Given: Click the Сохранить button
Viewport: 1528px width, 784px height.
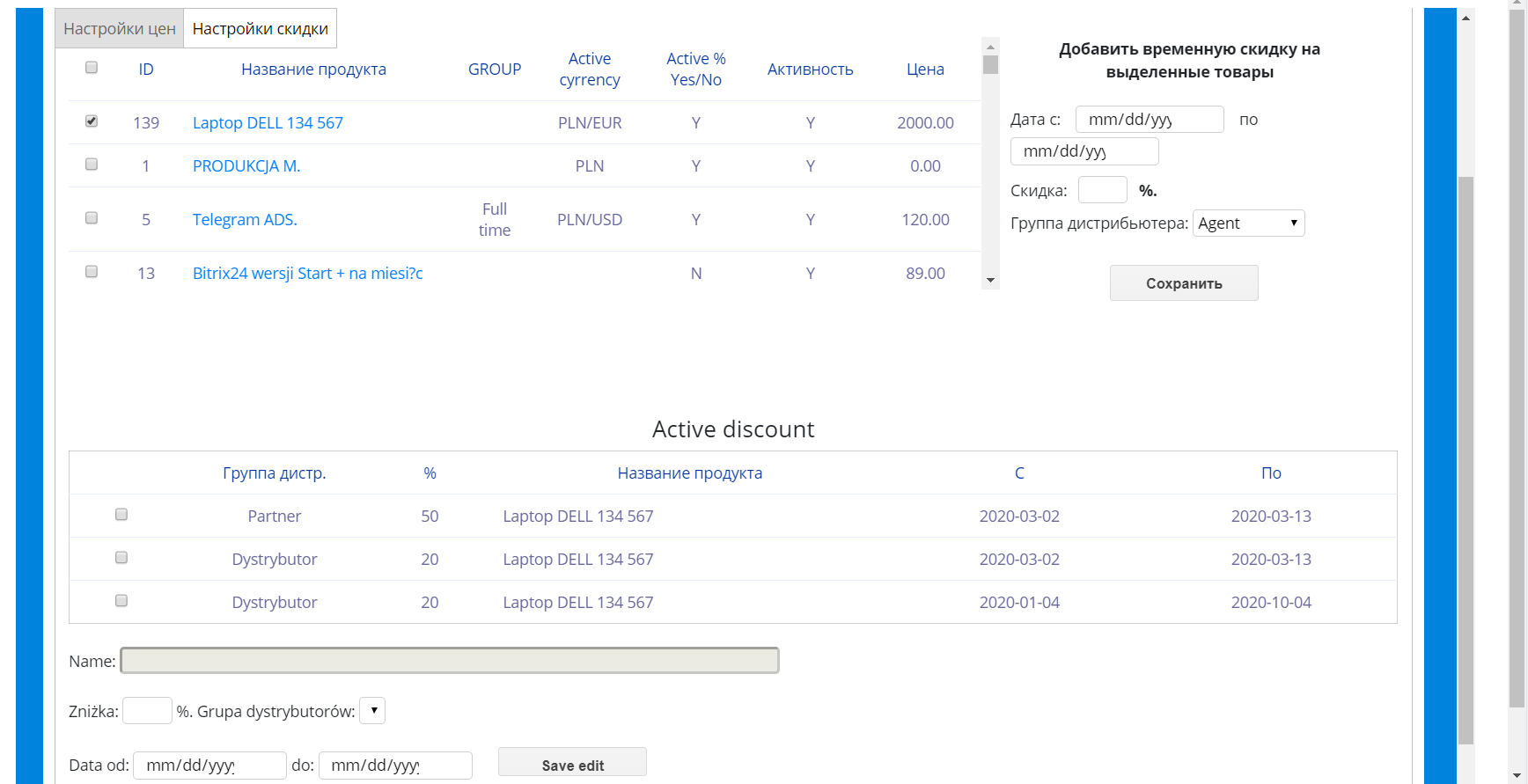Looking at the screenshot, I should [x=1184, y=283].
